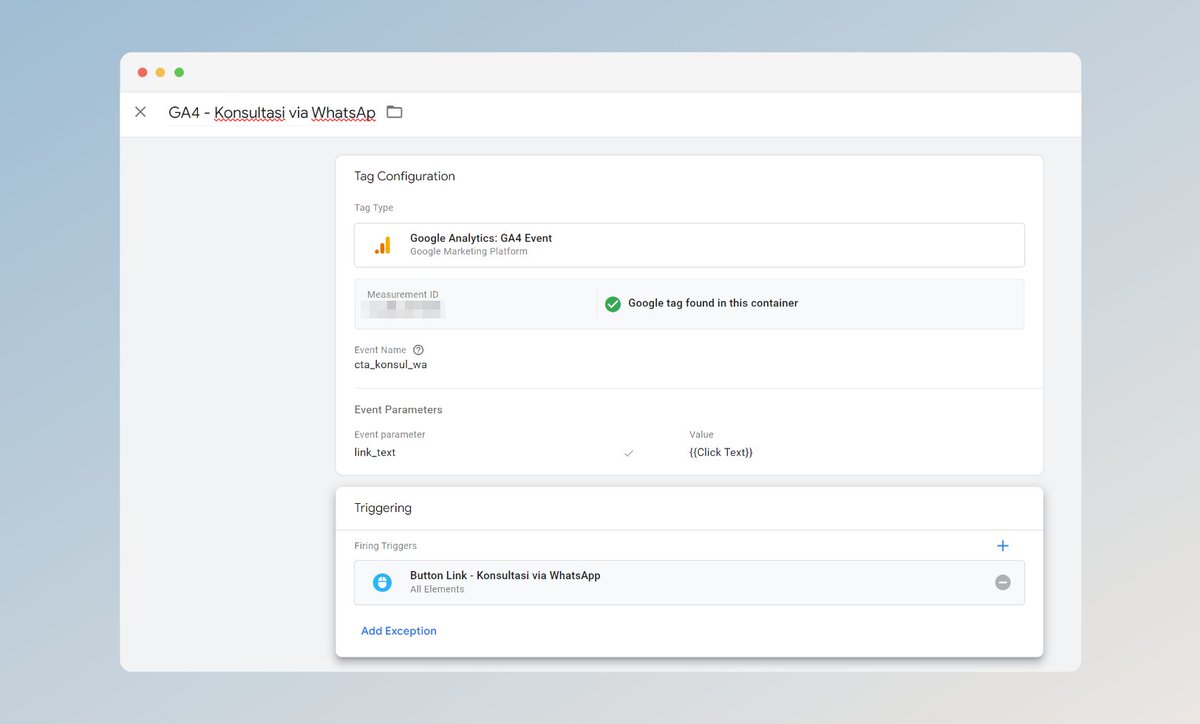Edit the tag name GA4 - Konsultasi via WhatsAp

click(x=272, y=113)
